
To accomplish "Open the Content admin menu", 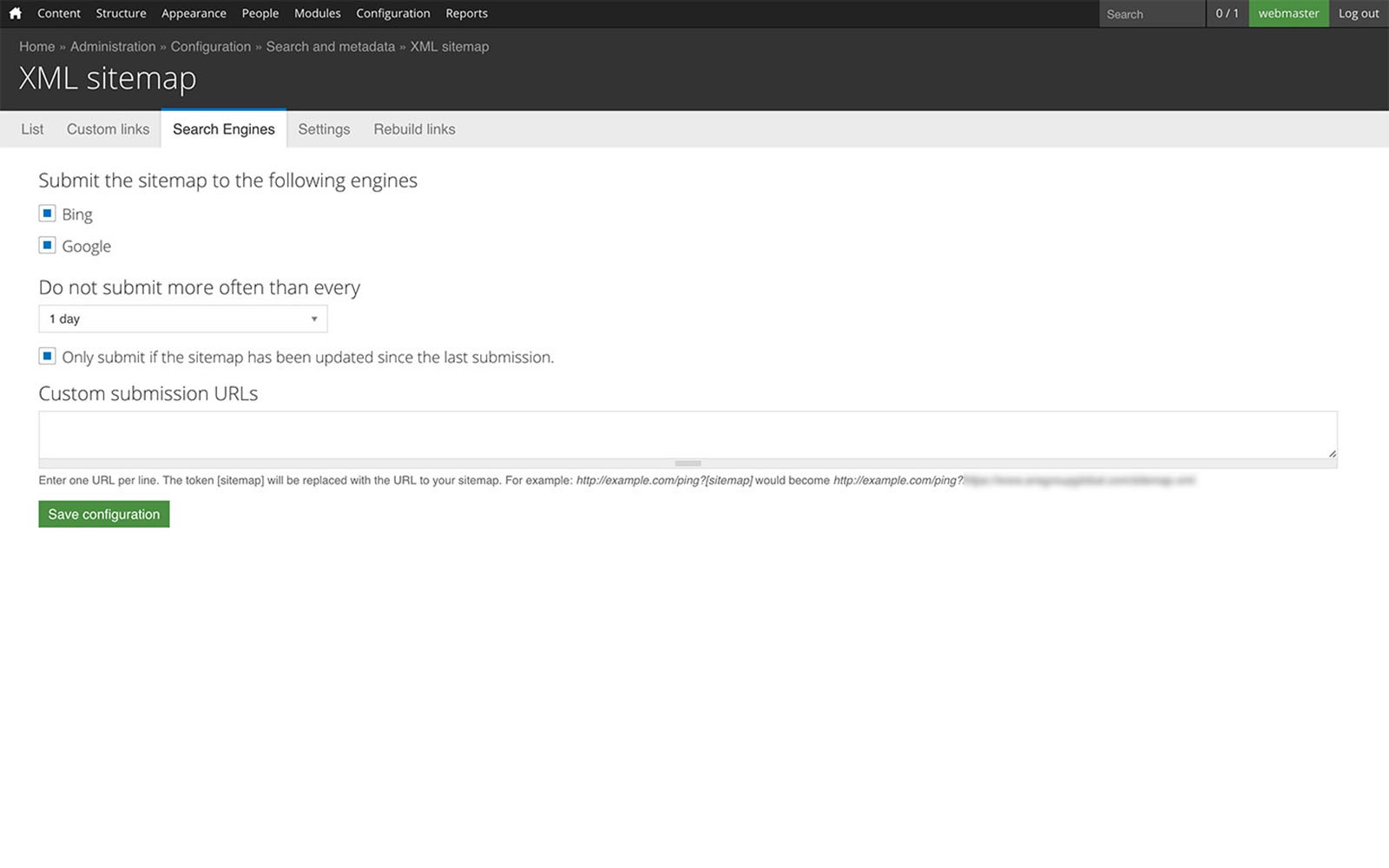I will [59, 13].
